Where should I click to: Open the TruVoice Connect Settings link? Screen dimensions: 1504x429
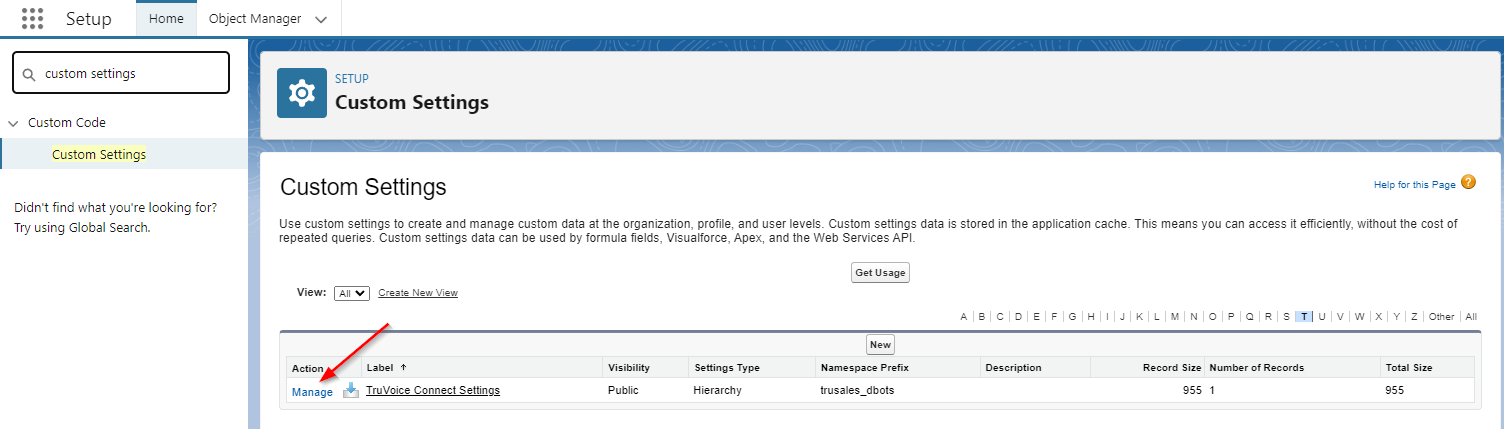coord(433,391)
